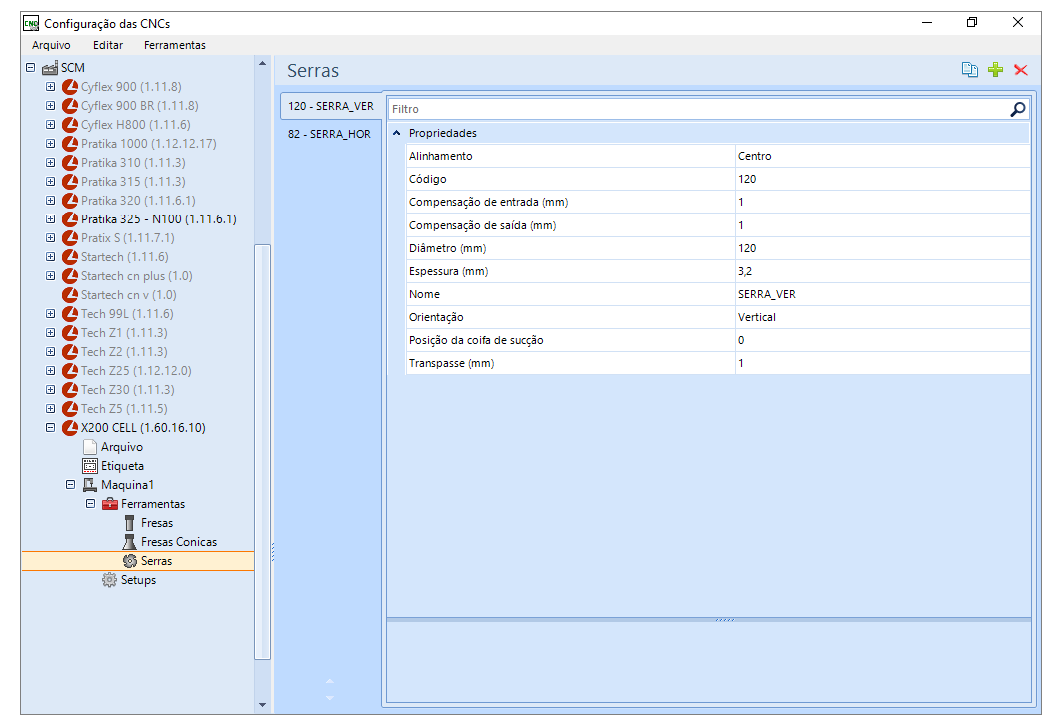This screenshot has width=1049, height=725.
Task: Expand the Tech Z1 node
Action: [x=50, y=332]
